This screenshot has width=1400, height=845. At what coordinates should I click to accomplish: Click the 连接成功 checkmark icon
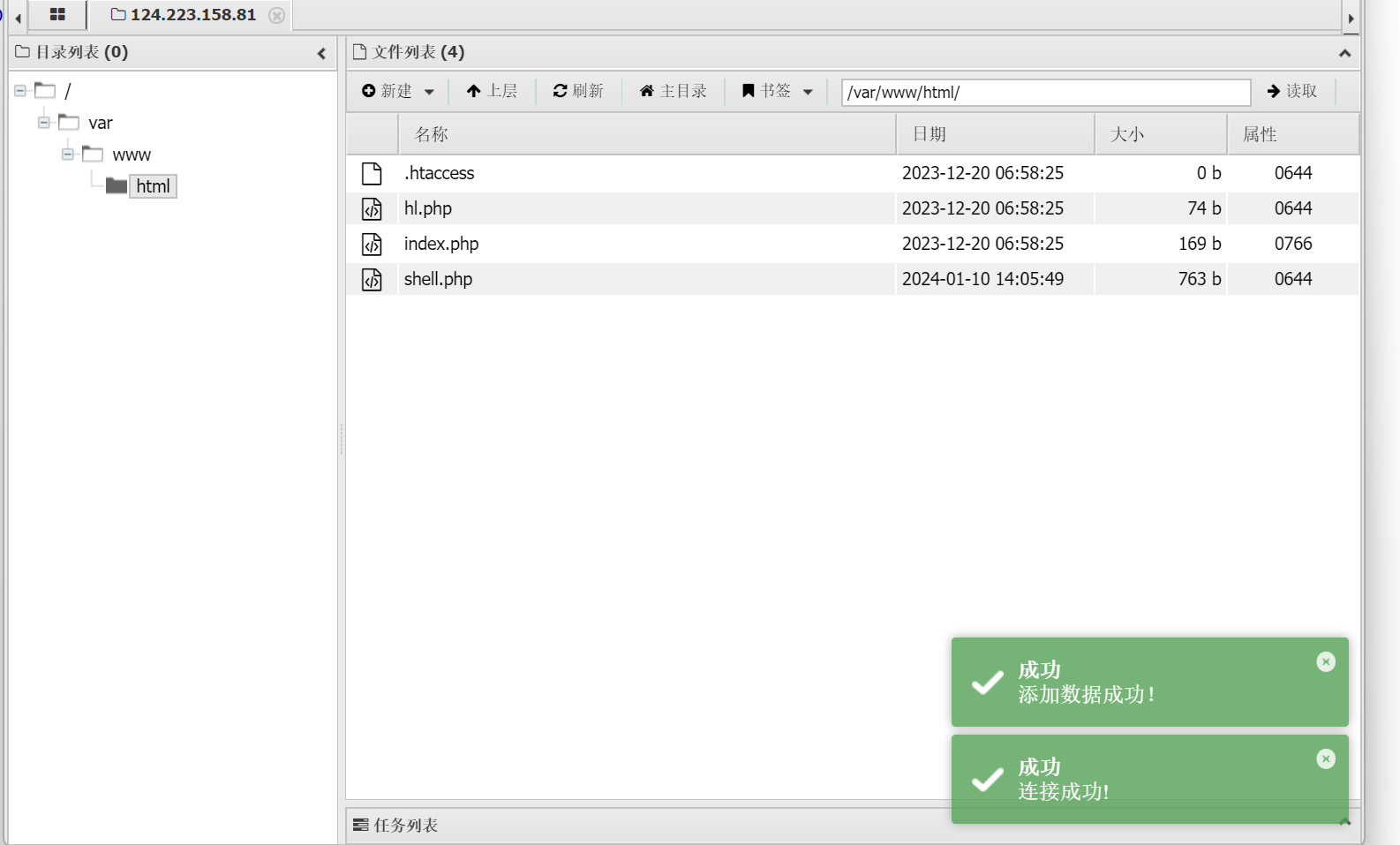click(x=987, y=780)
